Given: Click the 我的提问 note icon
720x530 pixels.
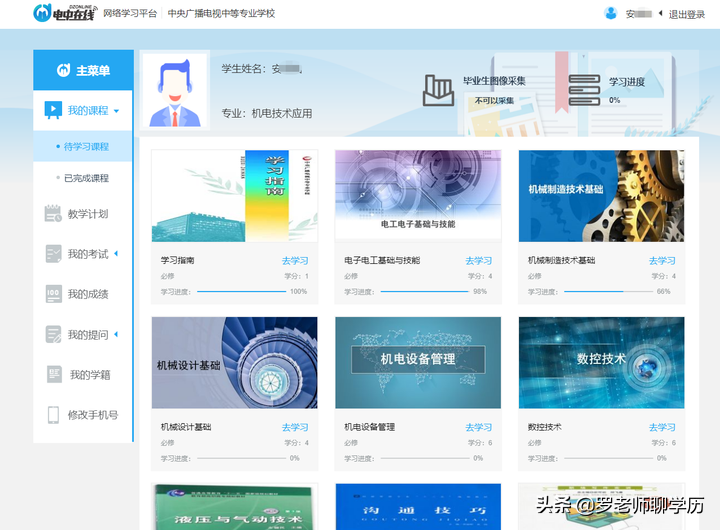Looking at the screenshot, I should (53, 334).
